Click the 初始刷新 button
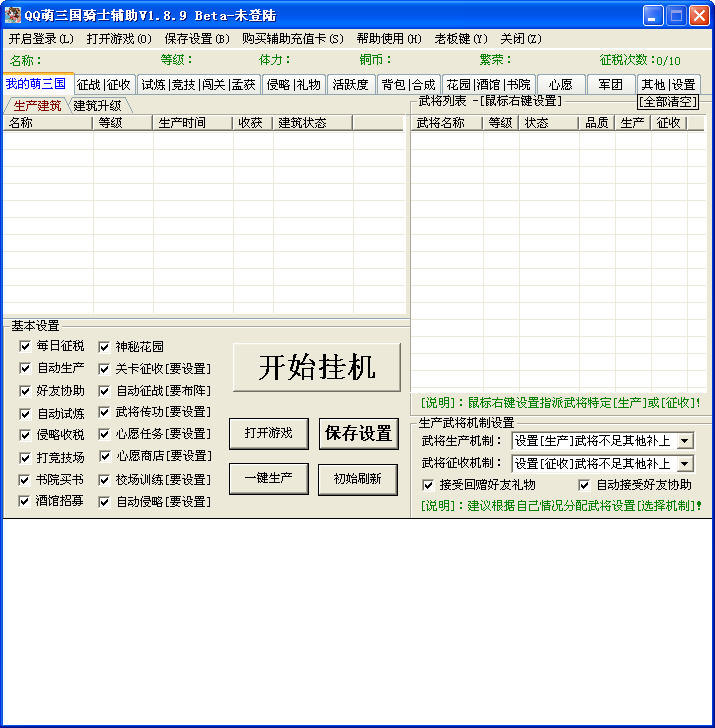Viewport: 715px width, 728px height. click(x=358, y=478)
